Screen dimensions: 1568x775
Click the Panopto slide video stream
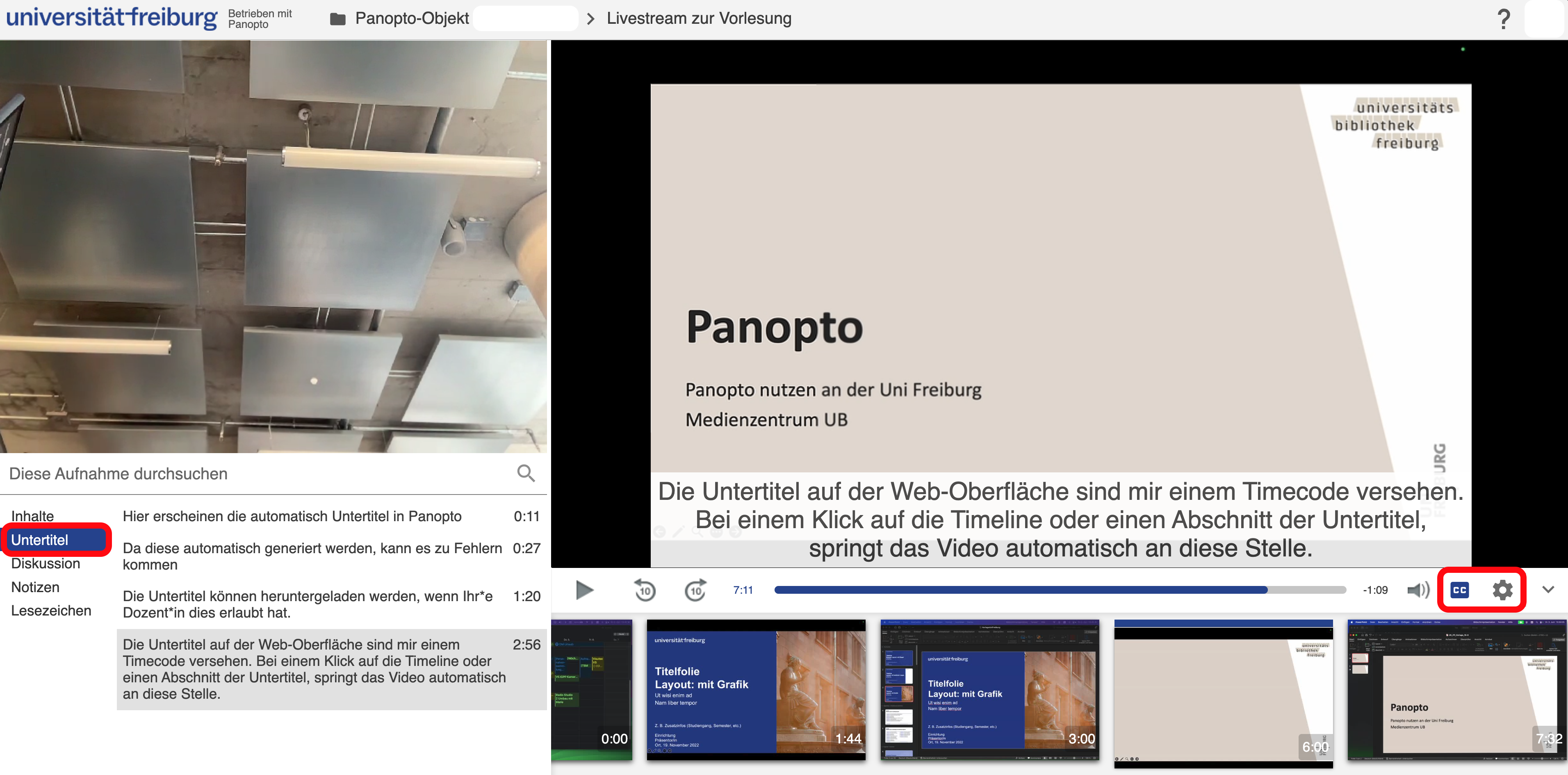[x=1060, y=304]
